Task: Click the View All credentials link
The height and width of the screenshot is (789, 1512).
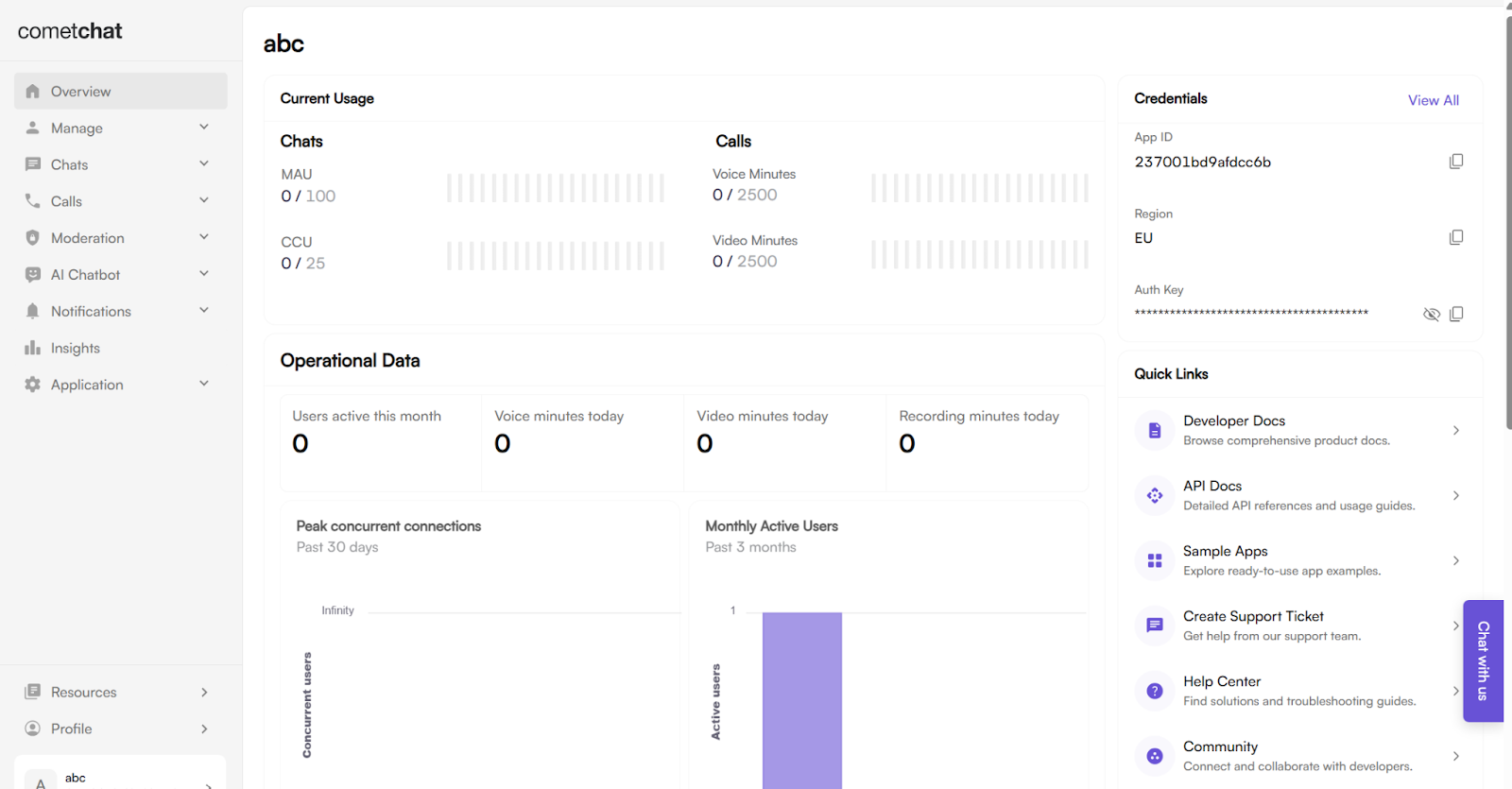Action: [x=1433, y=100]
